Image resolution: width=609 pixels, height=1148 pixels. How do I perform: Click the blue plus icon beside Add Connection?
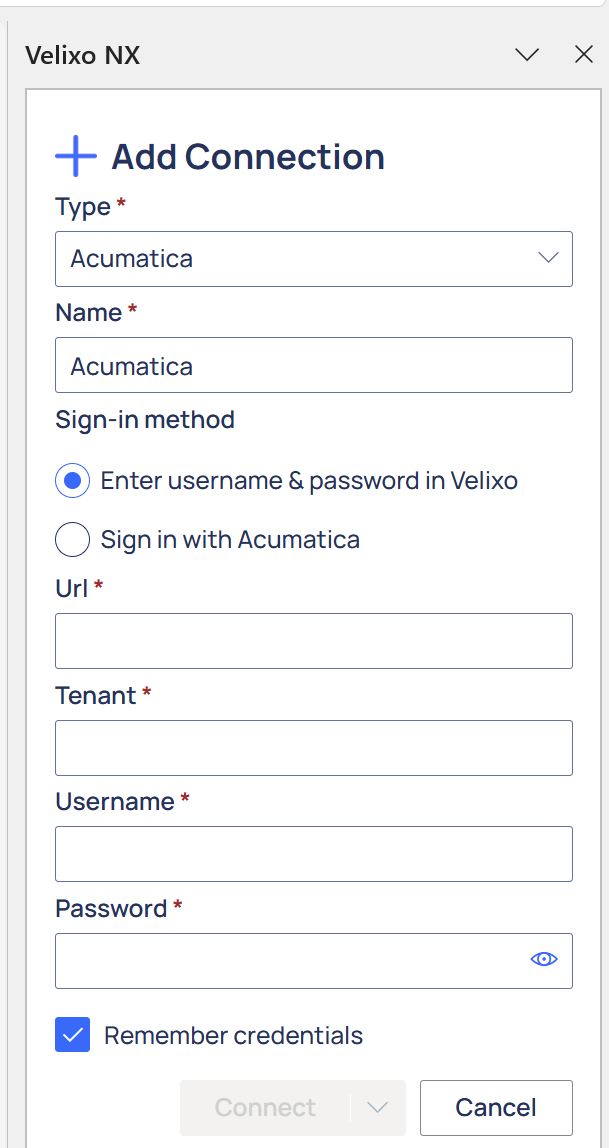(75, 156)
